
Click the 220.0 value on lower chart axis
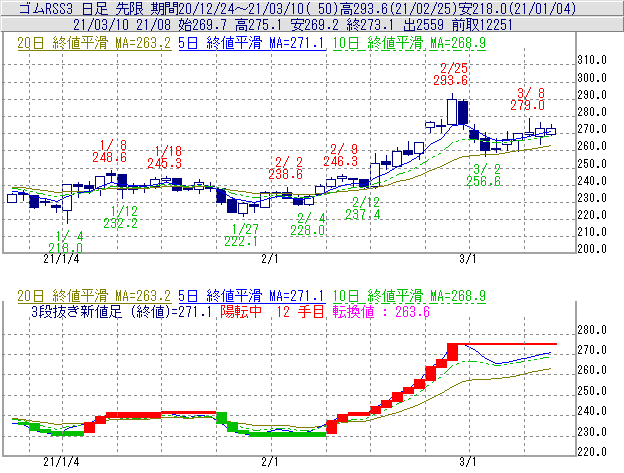click(592, 452)
